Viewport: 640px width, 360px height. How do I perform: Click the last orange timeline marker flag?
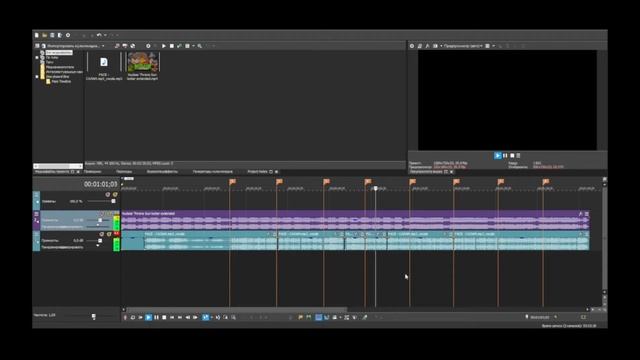click(546, 182)
